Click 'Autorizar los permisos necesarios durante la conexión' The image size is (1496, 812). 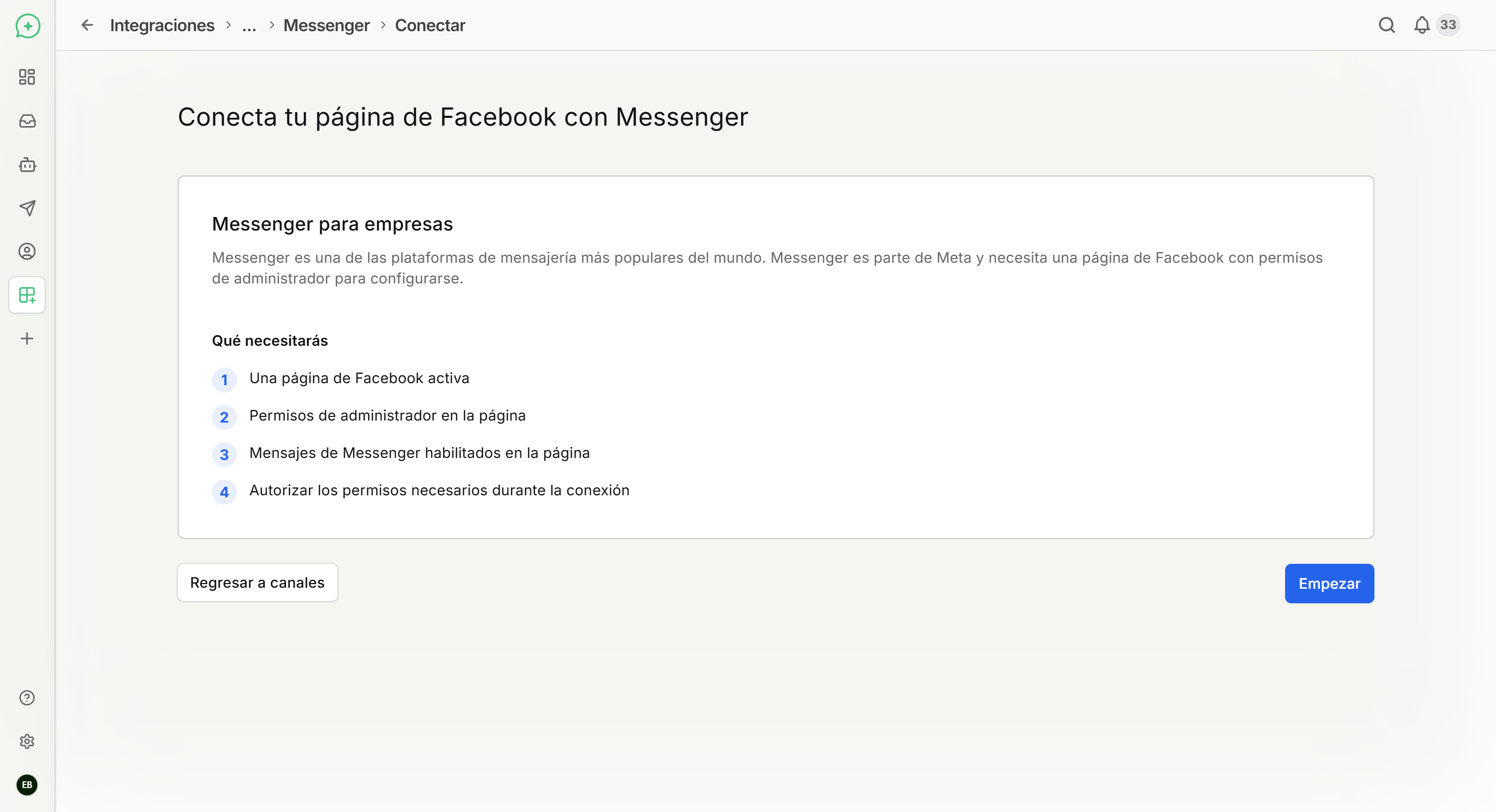(x=439, y=491)
